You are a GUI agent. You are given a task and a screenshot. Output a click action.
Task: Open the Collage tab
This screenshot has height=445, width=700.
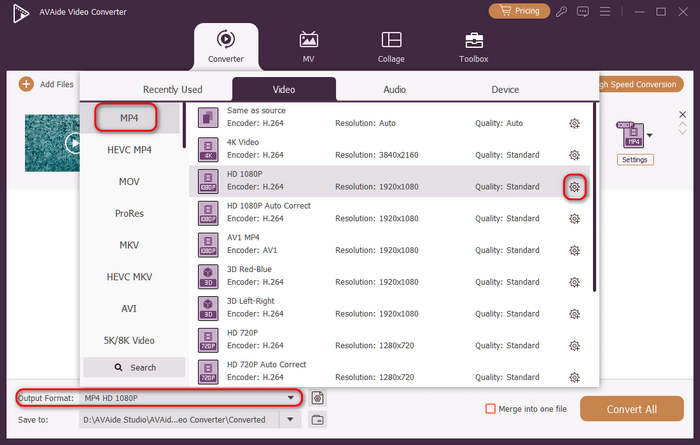[x=391, y=46]
